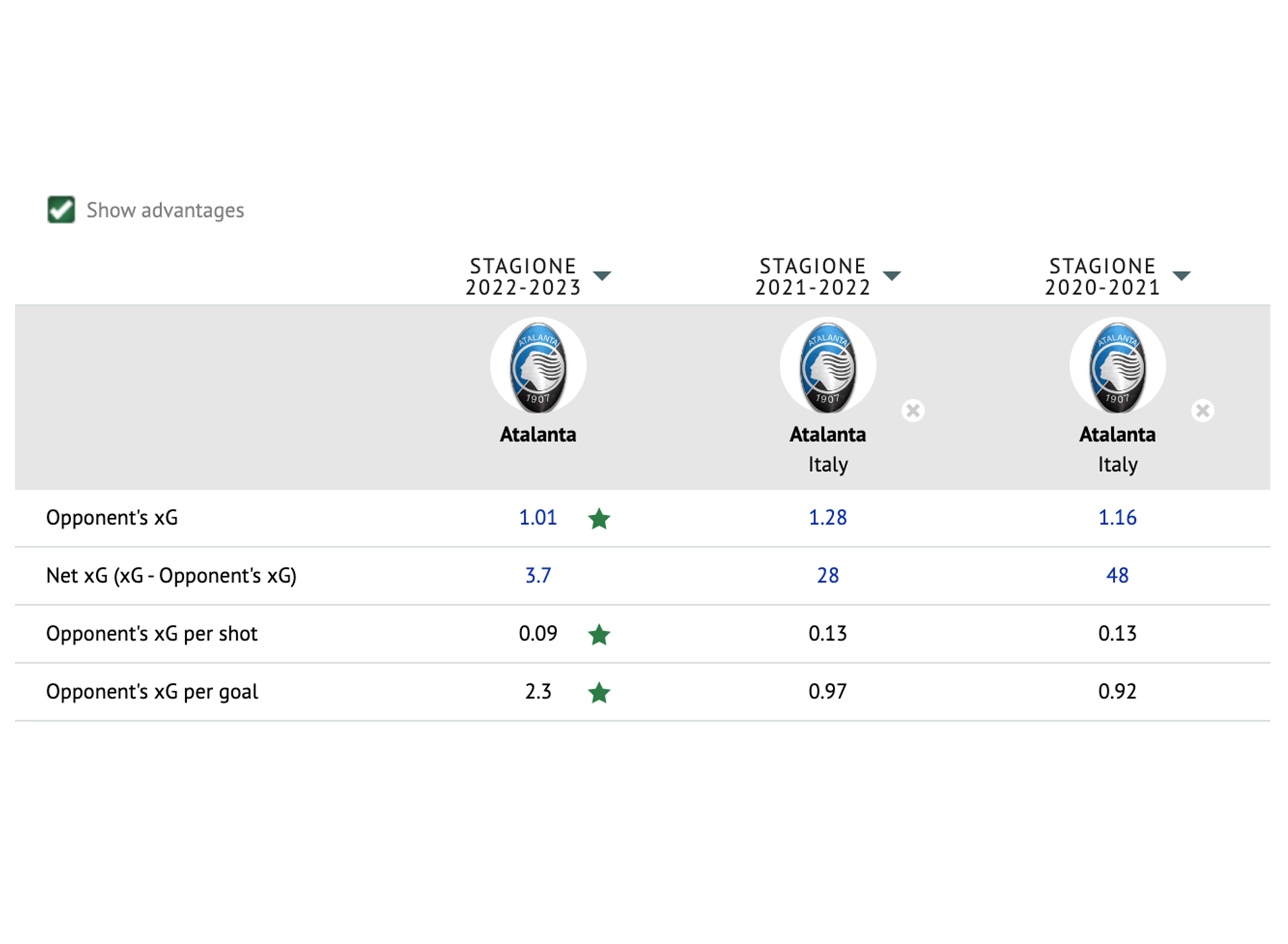Image resolution: width=1288 pixels, height=944 pixels.
Task: Remove the 2021-2022 Atalanta column
Action: pos(913,410)
